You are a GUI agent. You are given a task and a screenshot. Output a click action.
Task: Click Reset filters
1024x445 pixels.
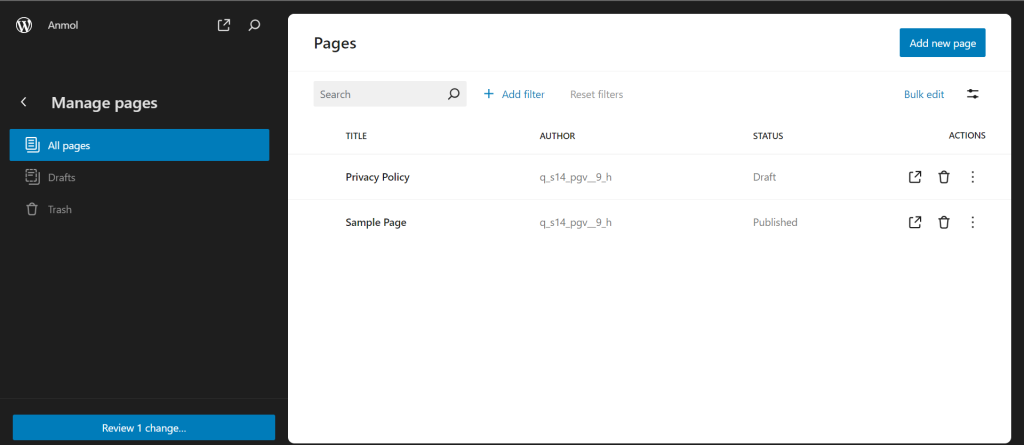(x=596, y=94)
